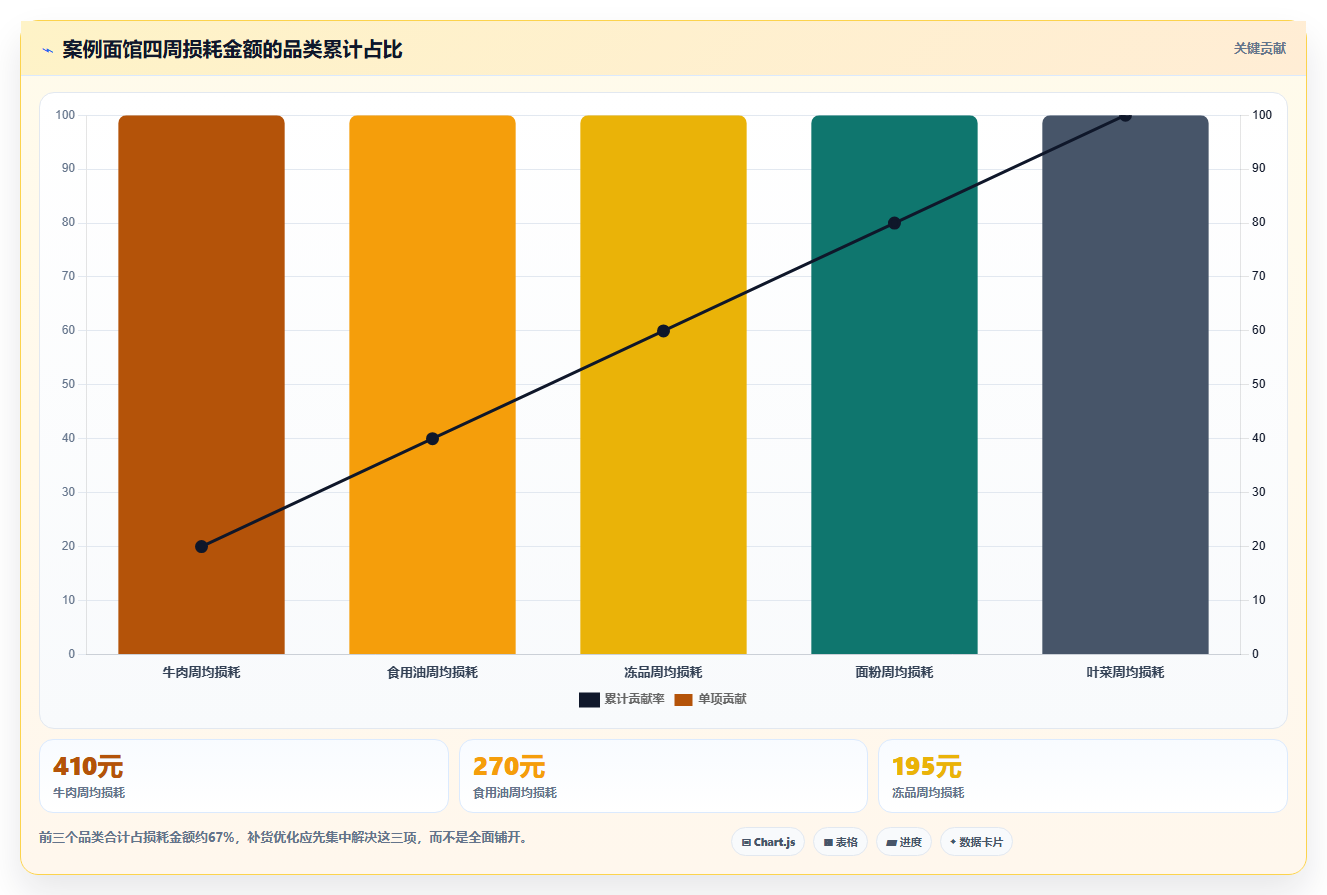Click the 关键贡献 label in header
Image resolution: width=1327 pixels, height=895 pixels.
click(1259, 48)
